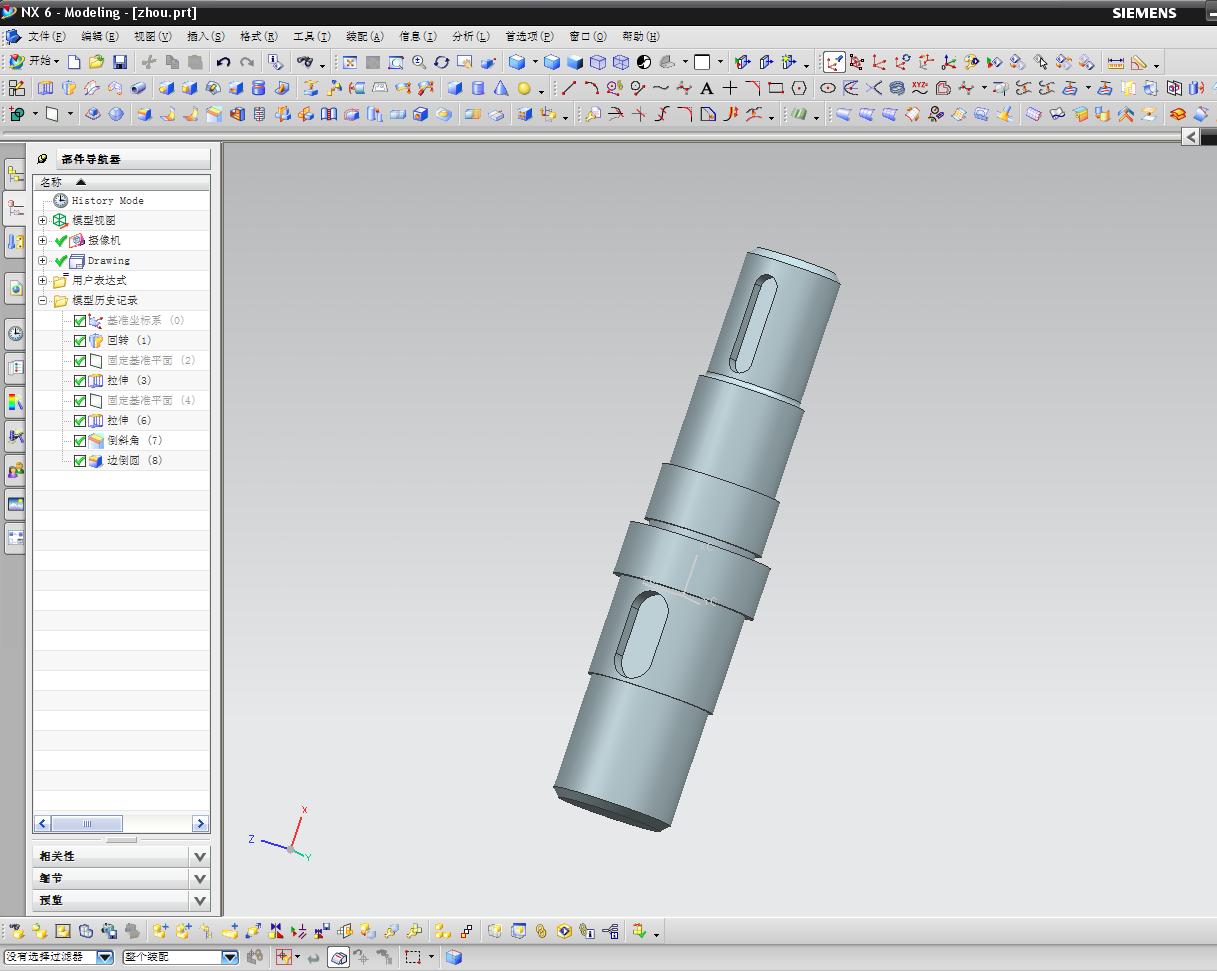Select the Rotate view icon

(441, 62)
